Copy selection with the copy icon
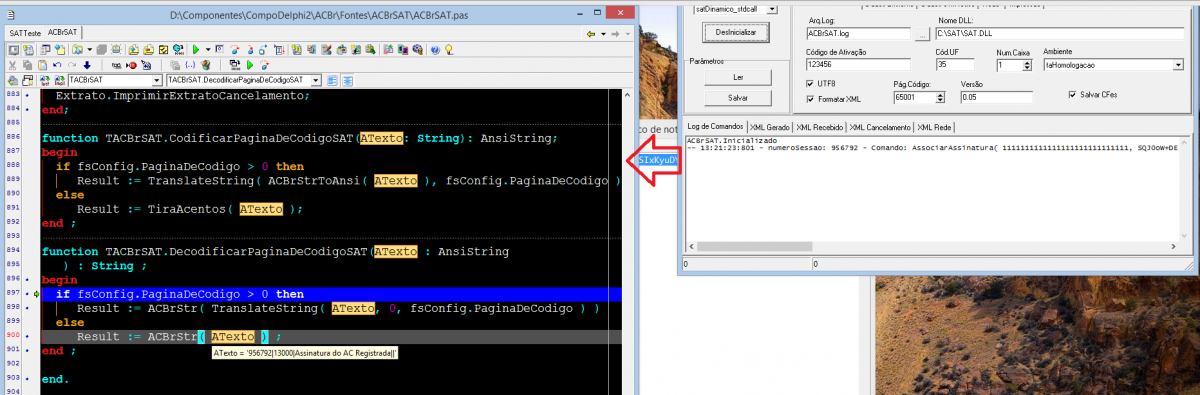Viewport: 1200px width, 395px height. tap(28, 64)
